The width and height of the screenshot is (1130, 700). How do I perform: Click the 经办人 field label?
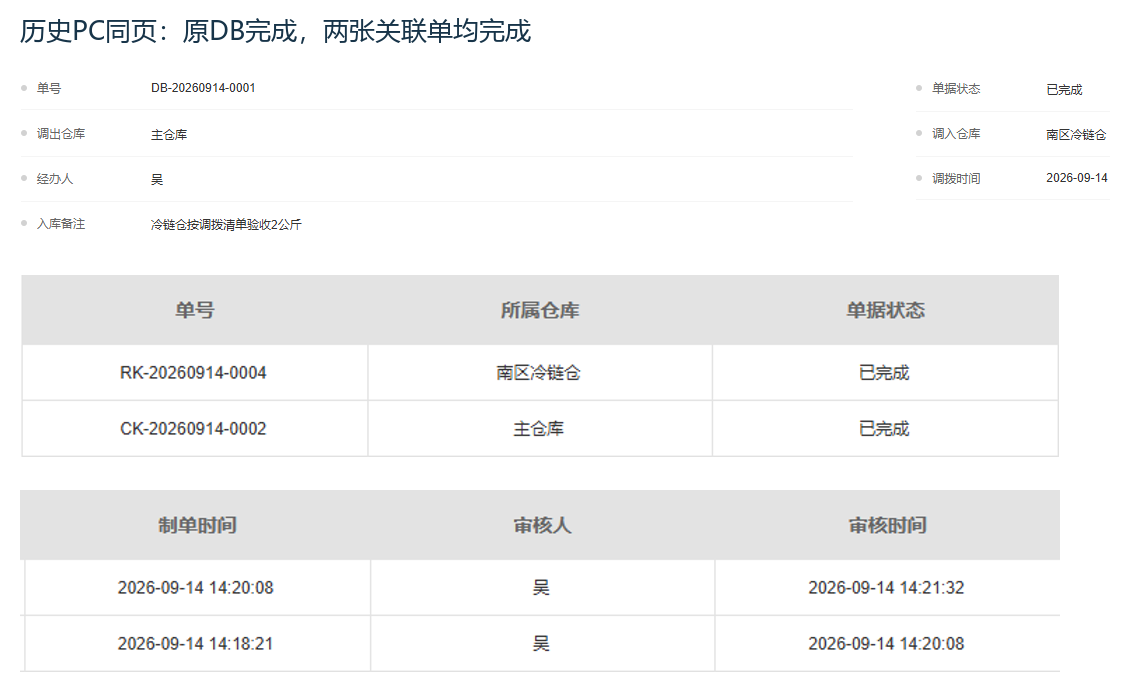55,179
